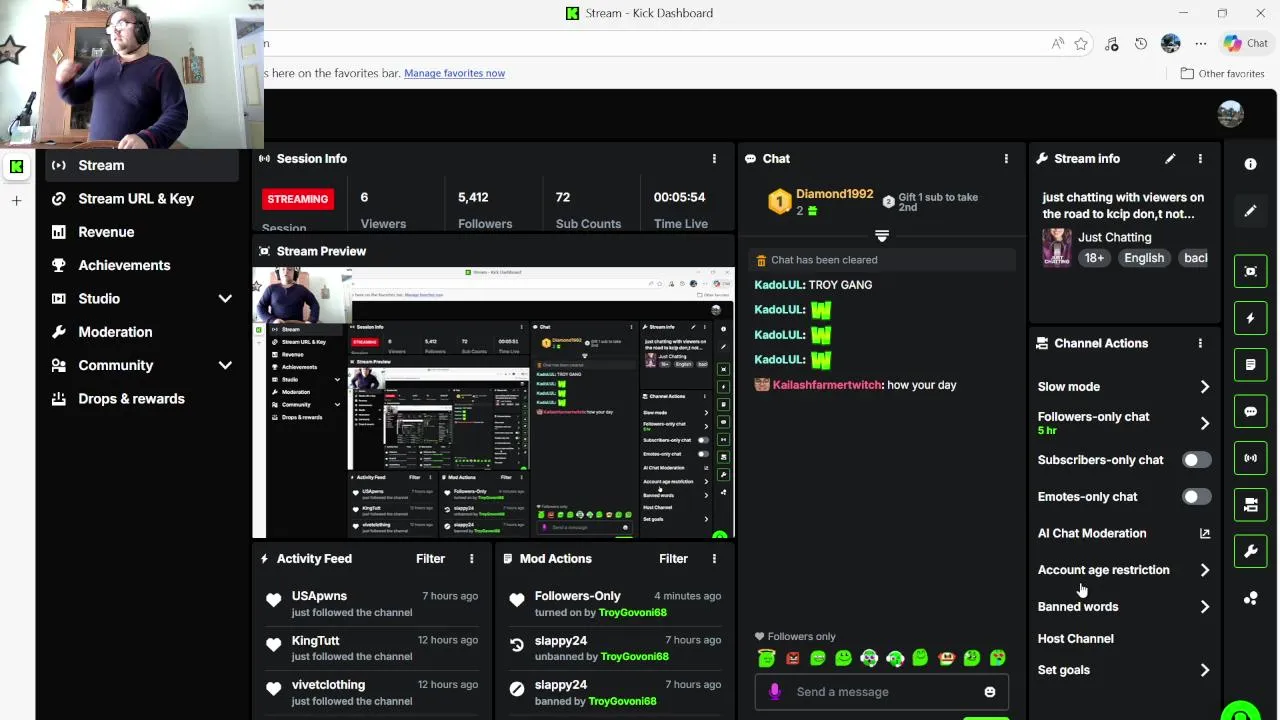The image size is (1280, 720).
Task: Open browser history icon in toolbar
Action: point(1141,44)
